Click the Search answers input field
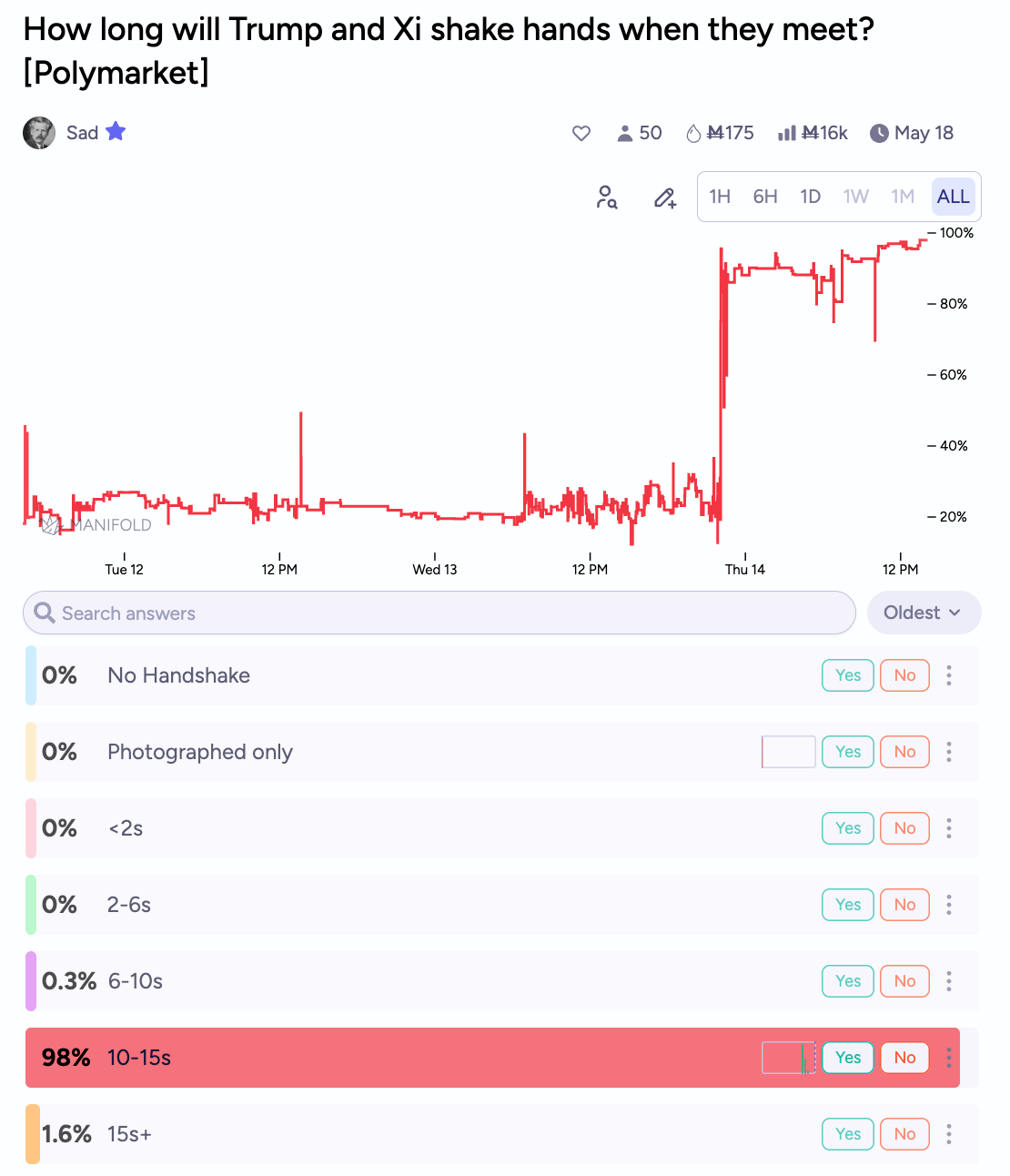Screen dimensions: 1010x1176 coord(439,613)
